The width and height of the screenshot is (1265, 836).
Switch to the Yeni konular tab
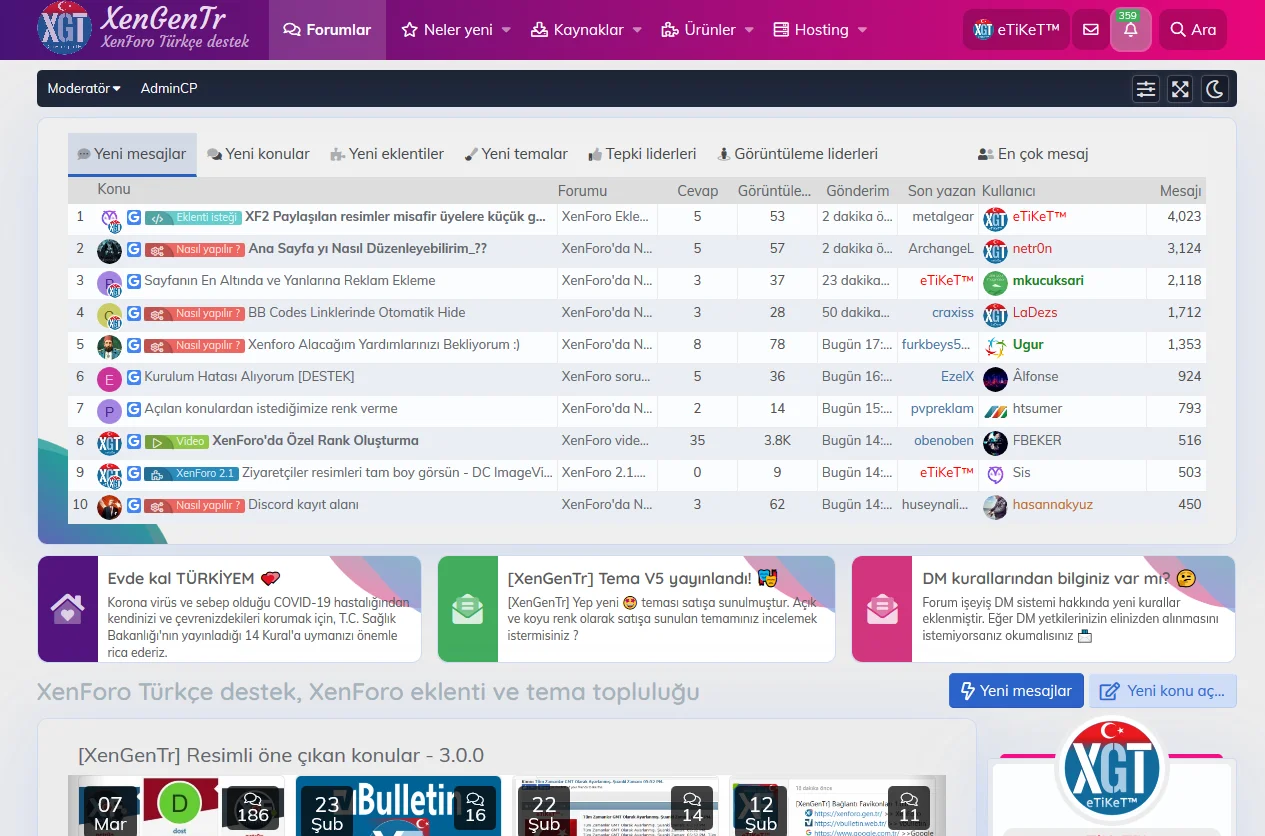258,154
